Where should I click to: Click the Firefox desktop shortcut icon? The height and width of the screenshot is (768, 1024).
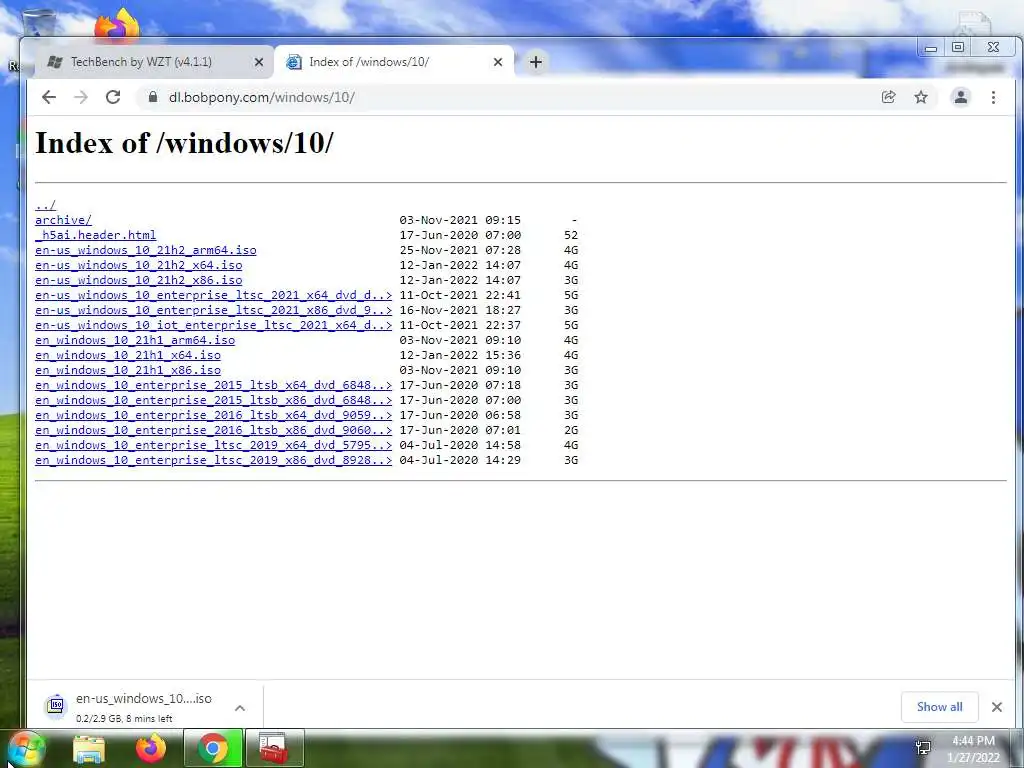click(118, 25)
